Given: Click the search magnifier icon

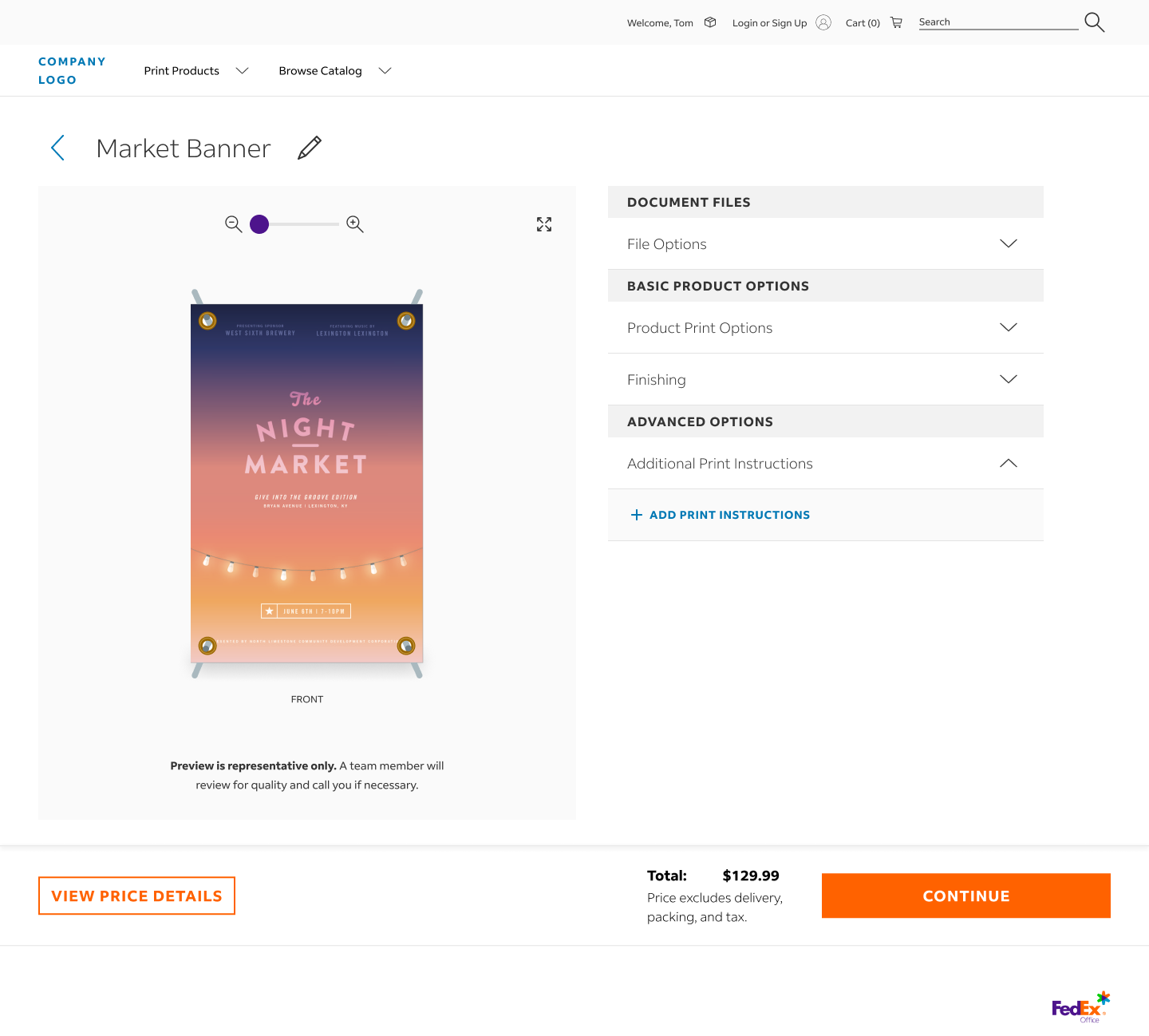Looking at the screenshot, I should click(1095, 22).
